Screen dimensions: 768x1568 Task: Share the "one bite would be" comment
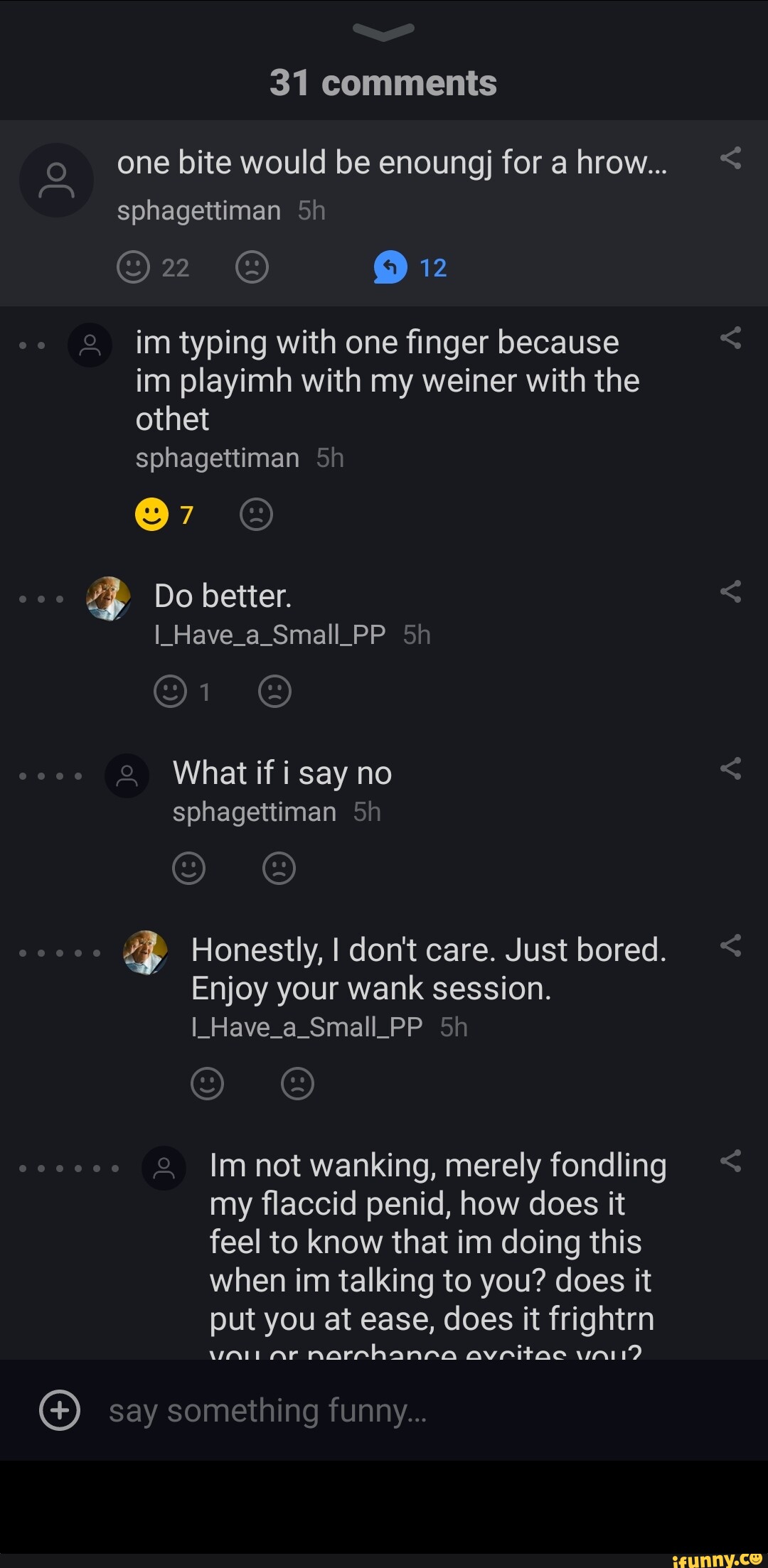click(730, 158)
